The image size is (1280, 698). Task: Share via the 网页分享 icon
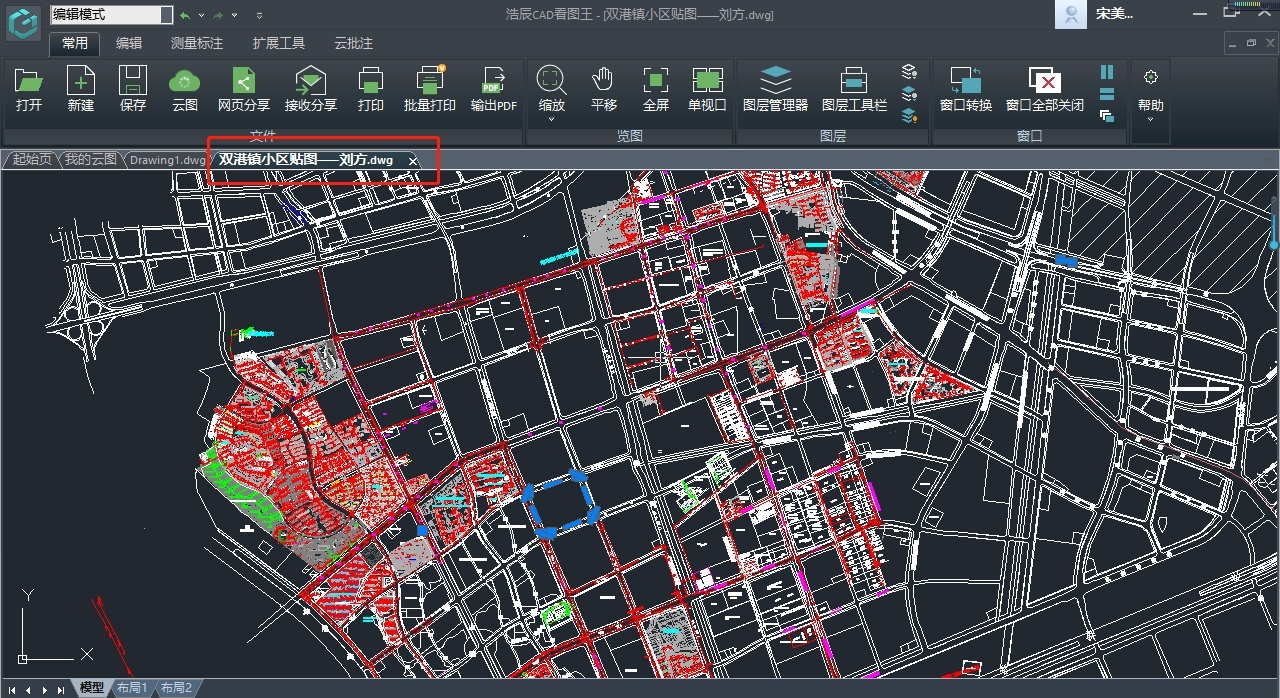click(244, 89)
